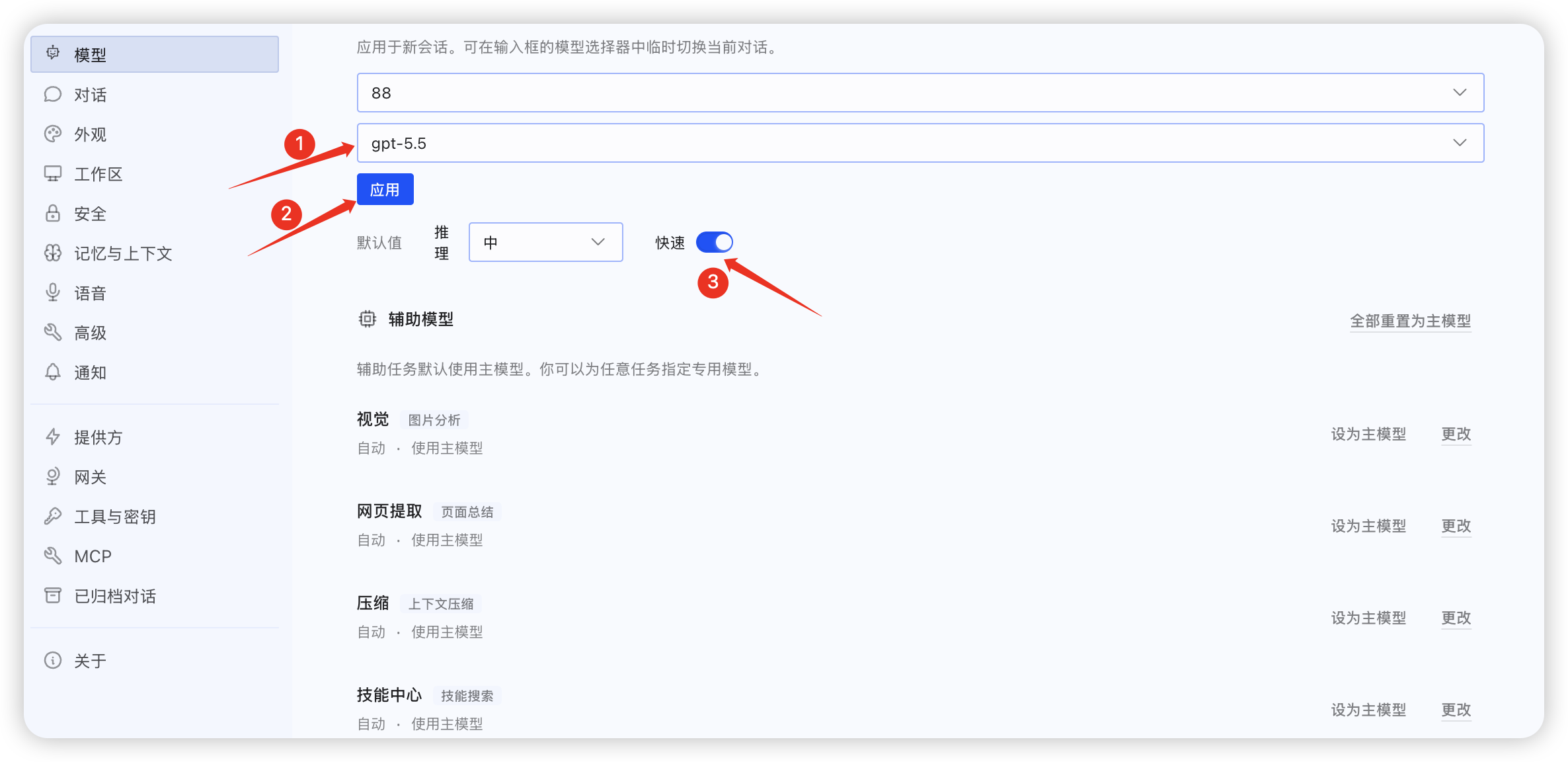Open 已归档对话 list
This screenshot has height=762, width=1568.
(155, 595)
